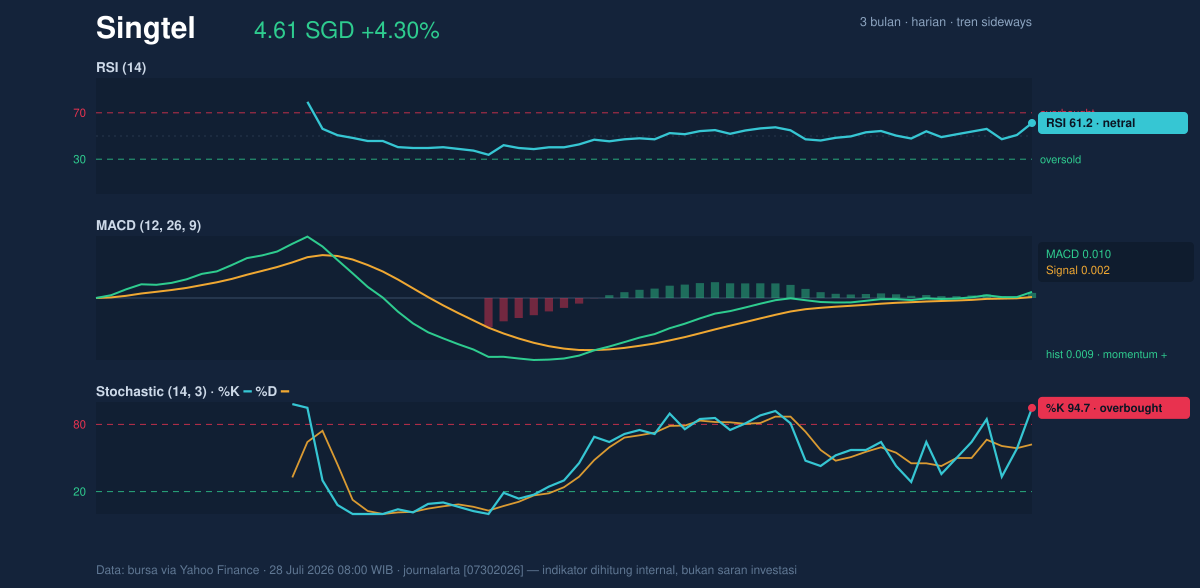The image size is (1200, 588).
Task: Click the RSI line end point dot
Action: tap(1032, 123)
